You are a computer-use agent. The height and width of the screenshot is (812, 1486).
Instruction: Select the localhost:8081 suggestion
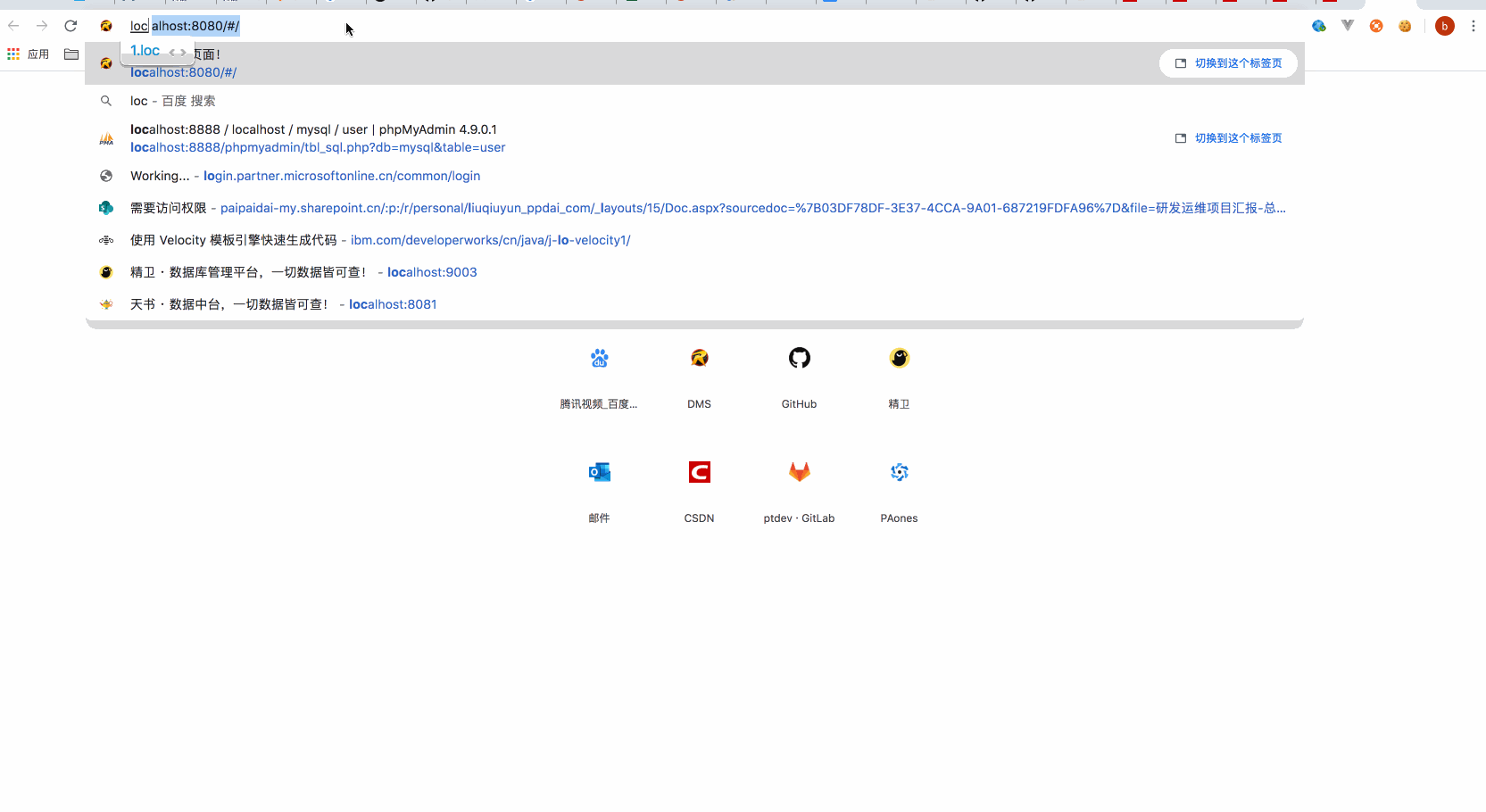pos(694,304)
